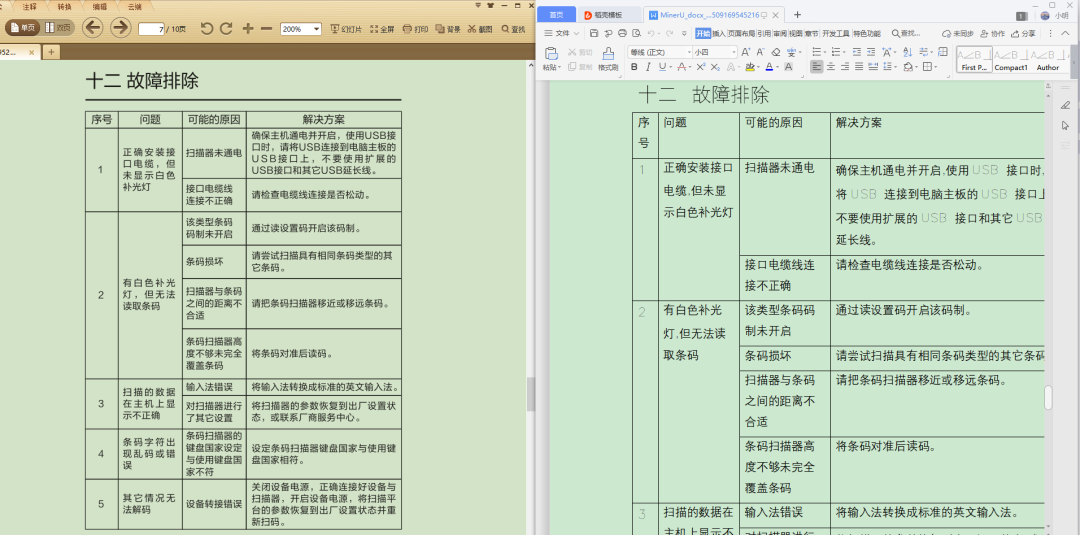The width and height of the screenshot is (1080, 535).
Task: Open the 云端 tab in PDF reader
Action: coord(134,6)
